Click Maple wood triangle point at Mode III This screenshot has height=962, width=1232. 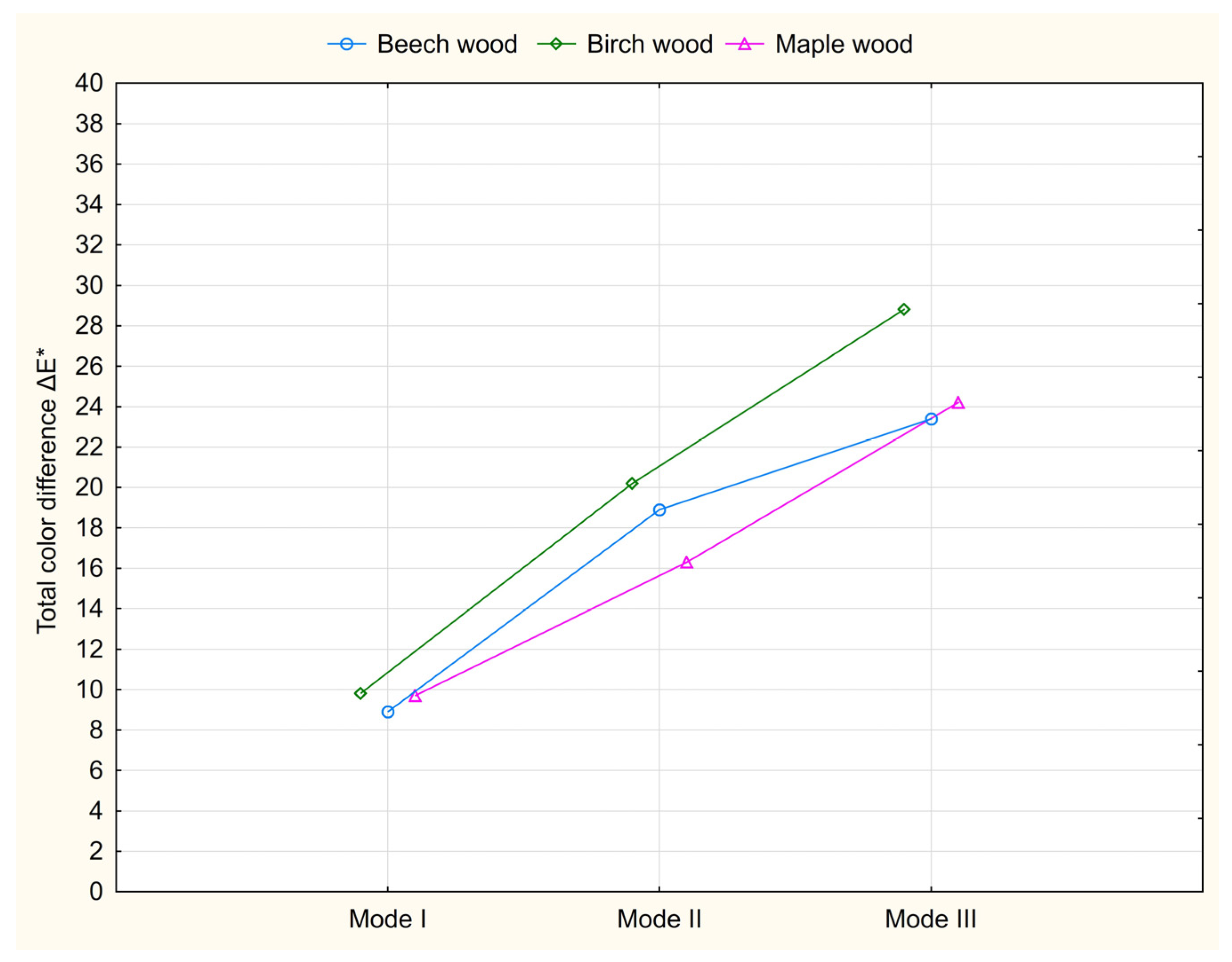coord(958,403)
